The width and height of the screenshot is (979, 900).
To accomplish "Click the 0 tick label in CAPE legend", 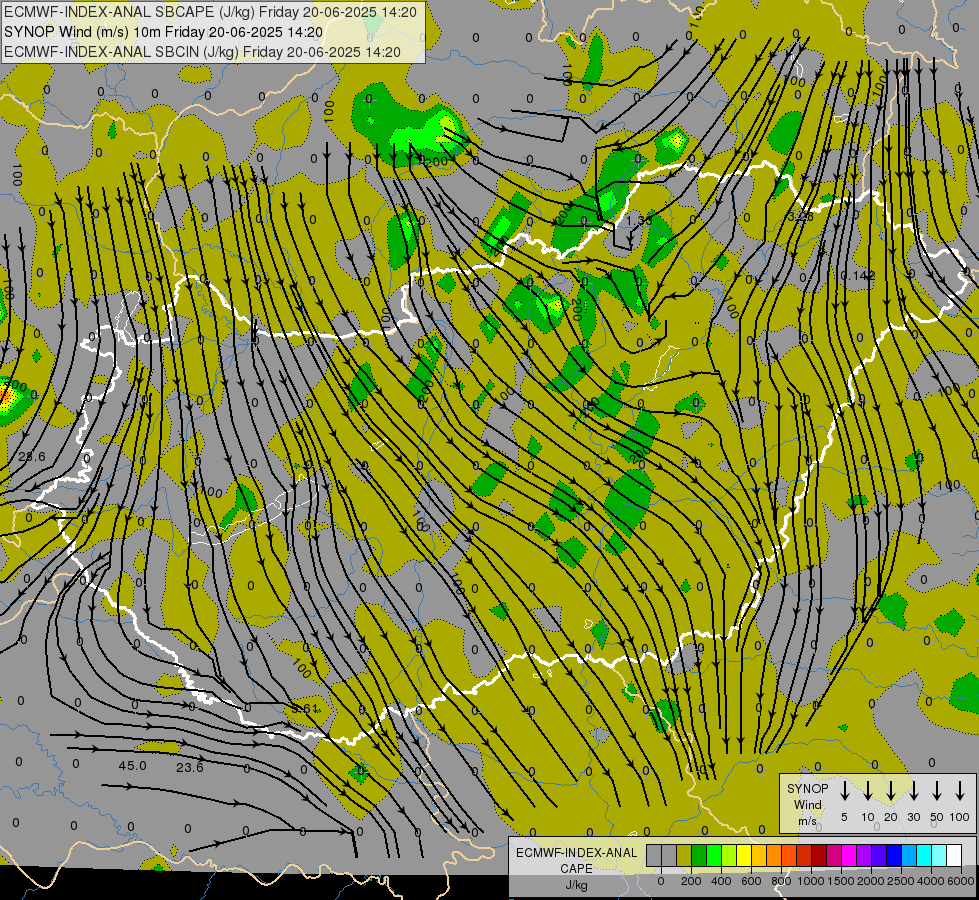I will coord(661,881).
